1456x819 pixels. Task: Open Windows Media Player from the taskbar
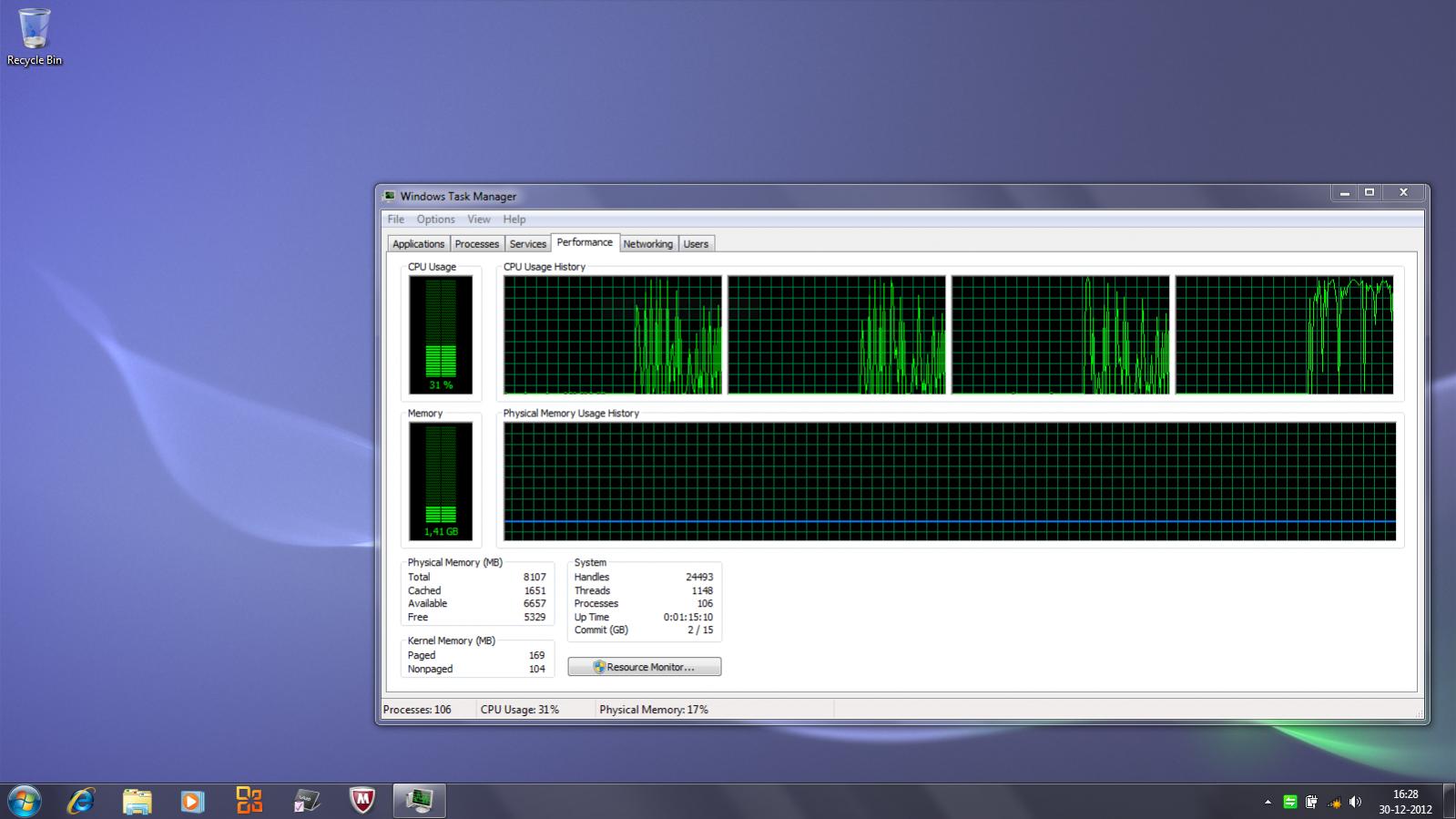tap(193, 801)
